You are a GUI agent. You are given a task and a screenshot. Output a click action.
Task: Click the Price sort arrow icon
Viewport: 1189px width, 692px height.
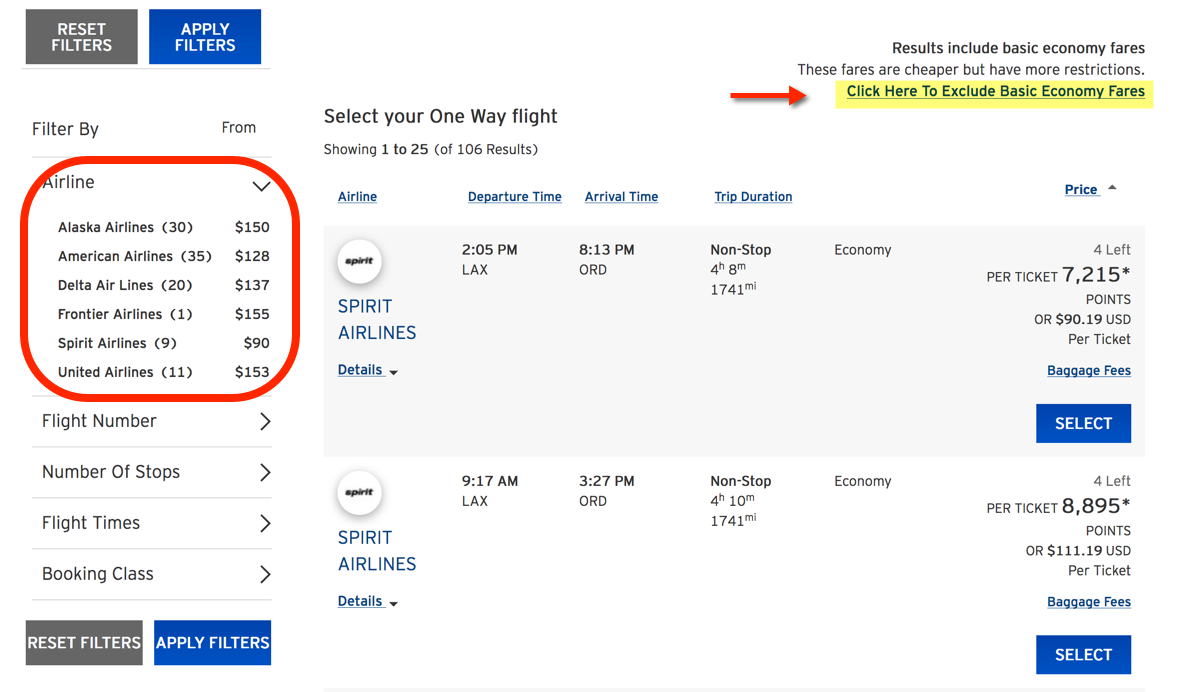click(x=1112, y=187)
